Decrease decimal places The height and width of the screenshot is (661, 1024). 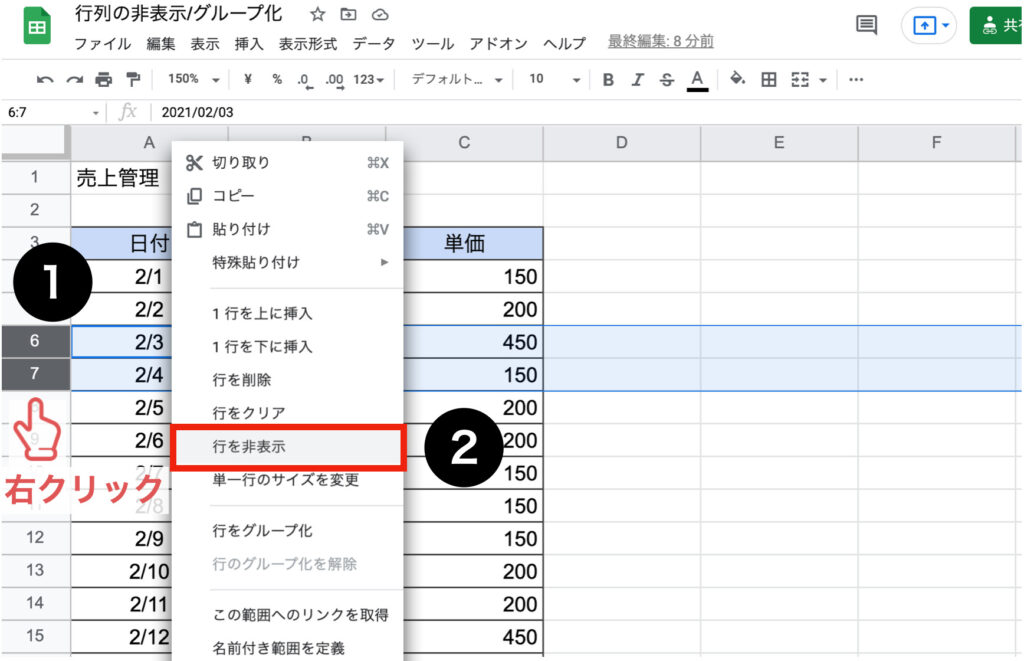pos(305,80)
